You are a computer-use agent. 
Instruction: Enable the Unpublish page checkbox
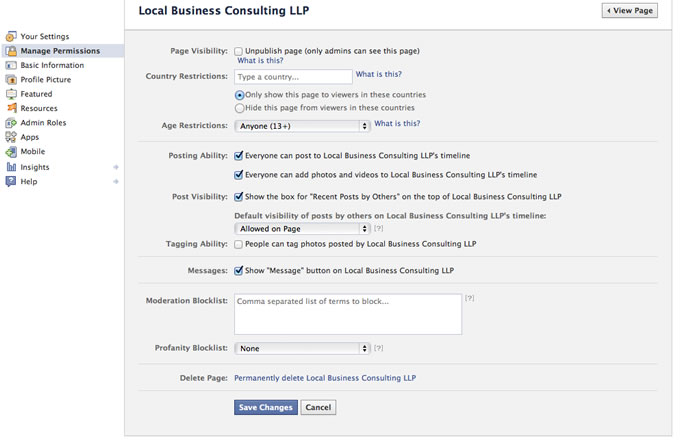[238, 50]
